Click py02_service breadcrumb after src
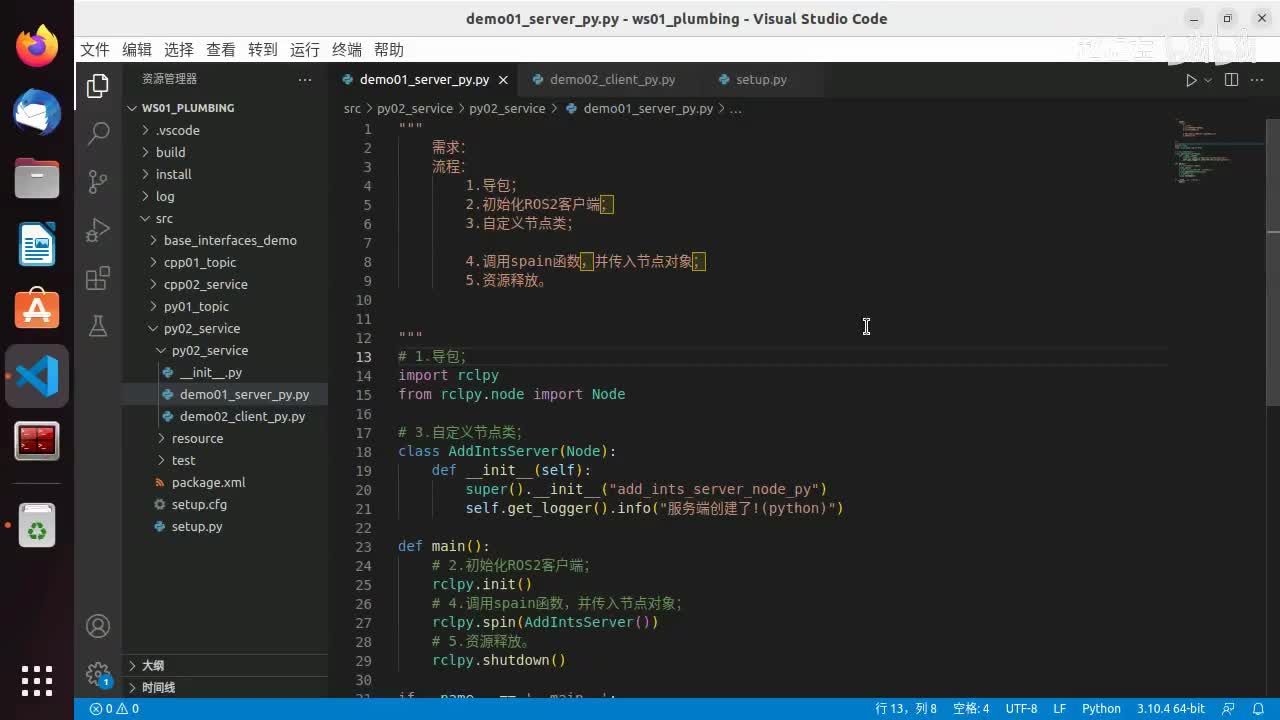The image size is (1280, 720). point(414,108)
